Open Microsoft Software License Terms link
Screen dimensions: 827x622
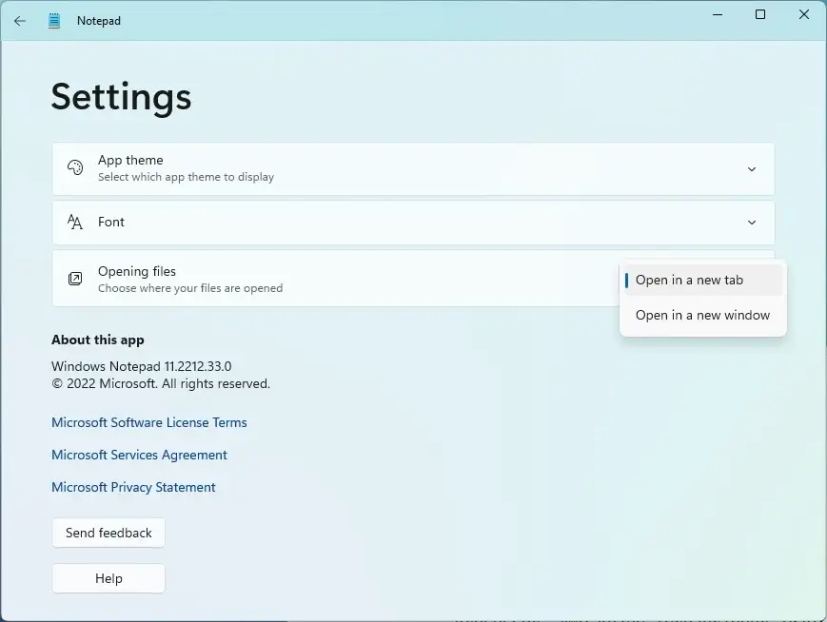pos(149,423)
